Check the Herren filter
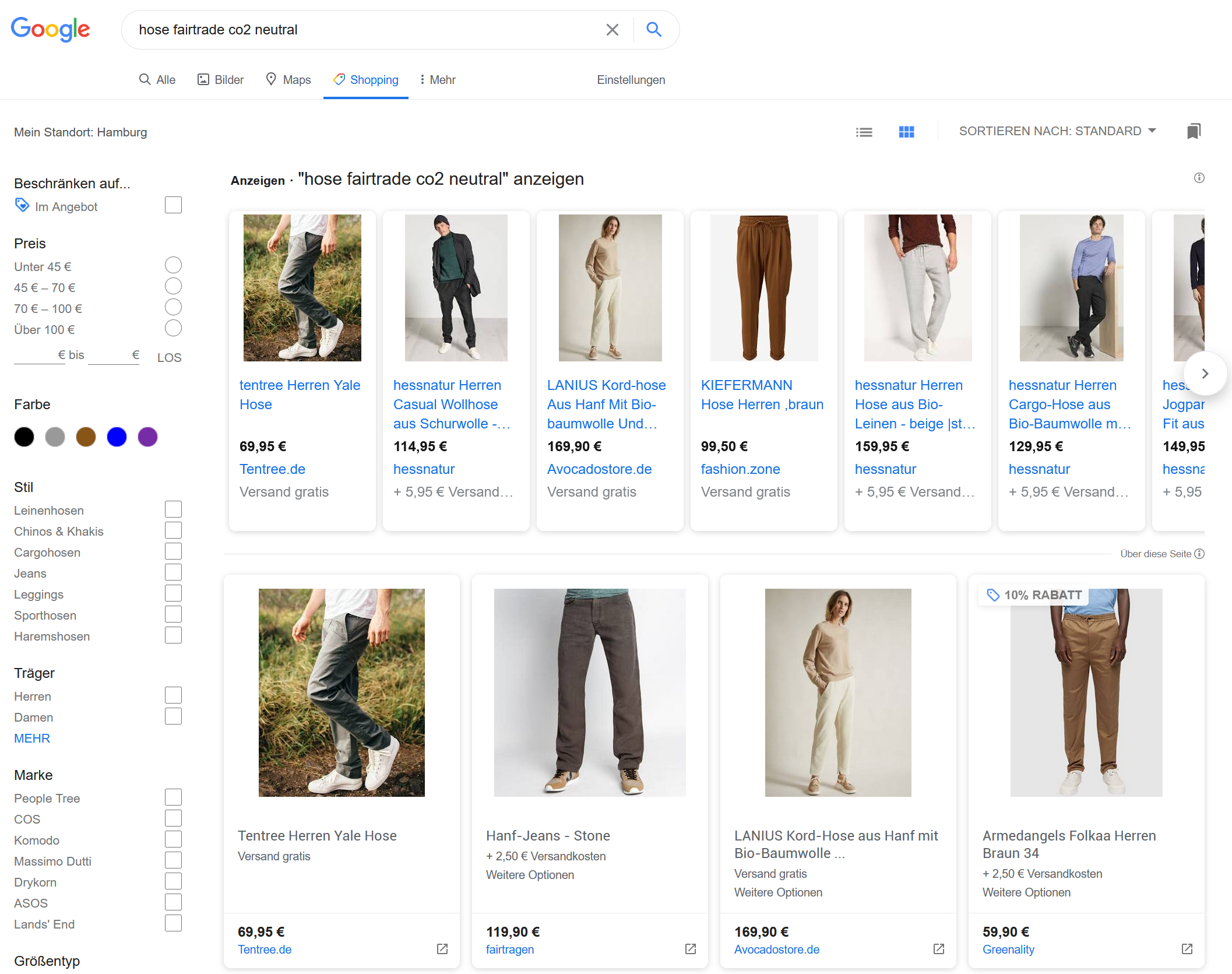This screenshot has height=974, width=1232. point(173,695)
